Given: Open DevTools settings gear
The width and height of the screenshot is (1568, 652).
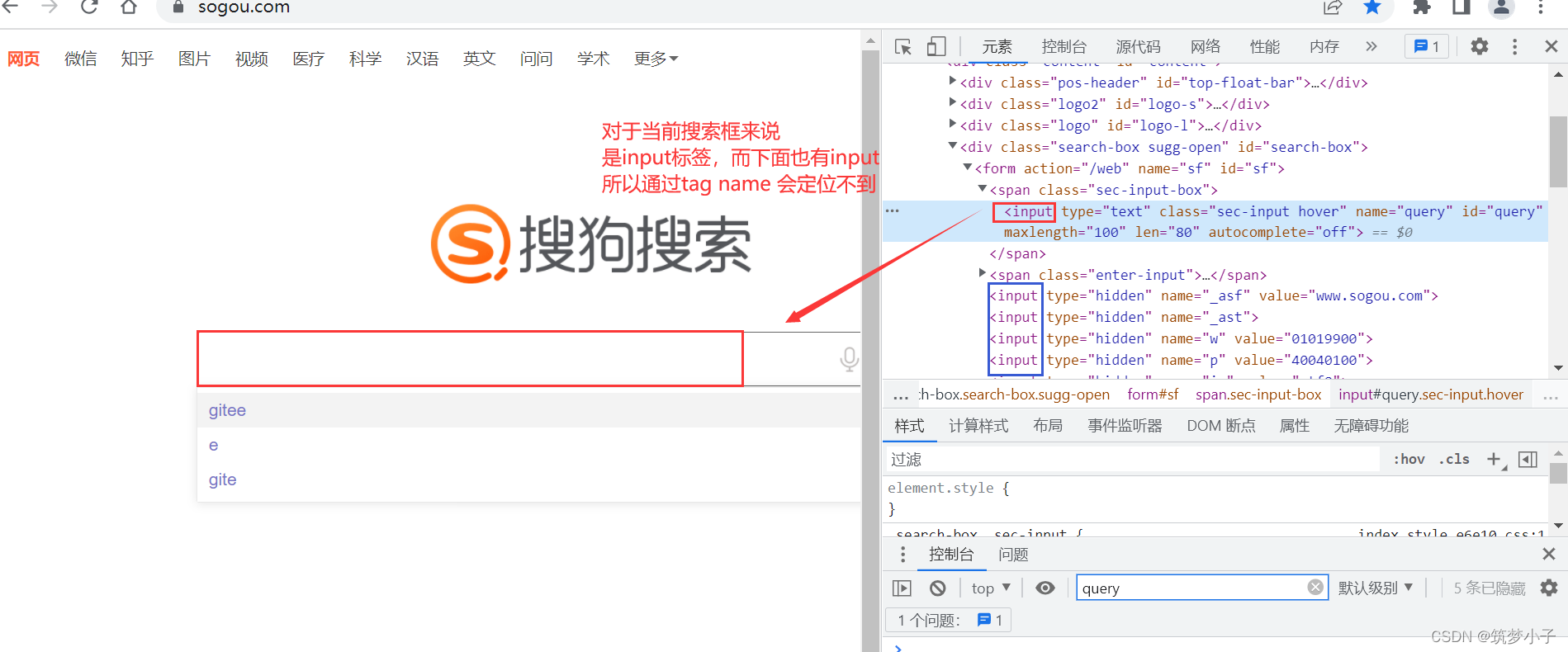Looking at the screenshot, I should click(x=1480, y=46).
